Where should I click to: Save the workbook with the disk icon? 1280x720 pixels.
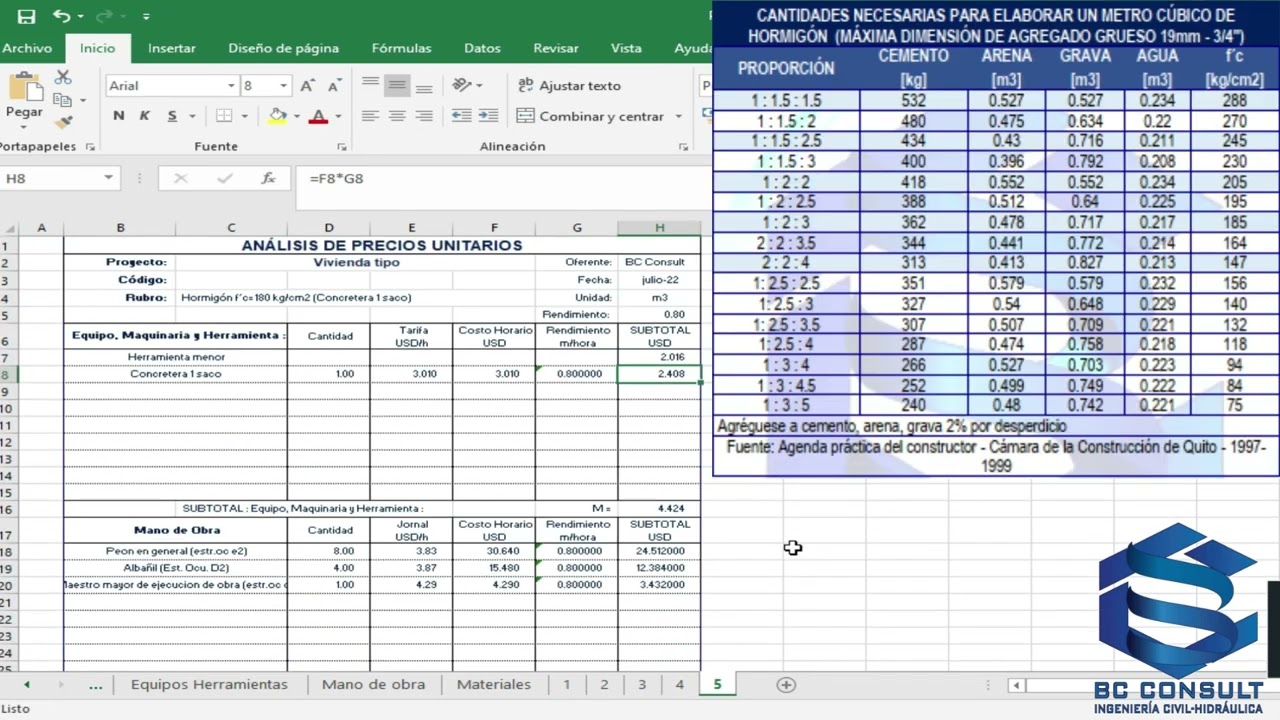[26, 16]
